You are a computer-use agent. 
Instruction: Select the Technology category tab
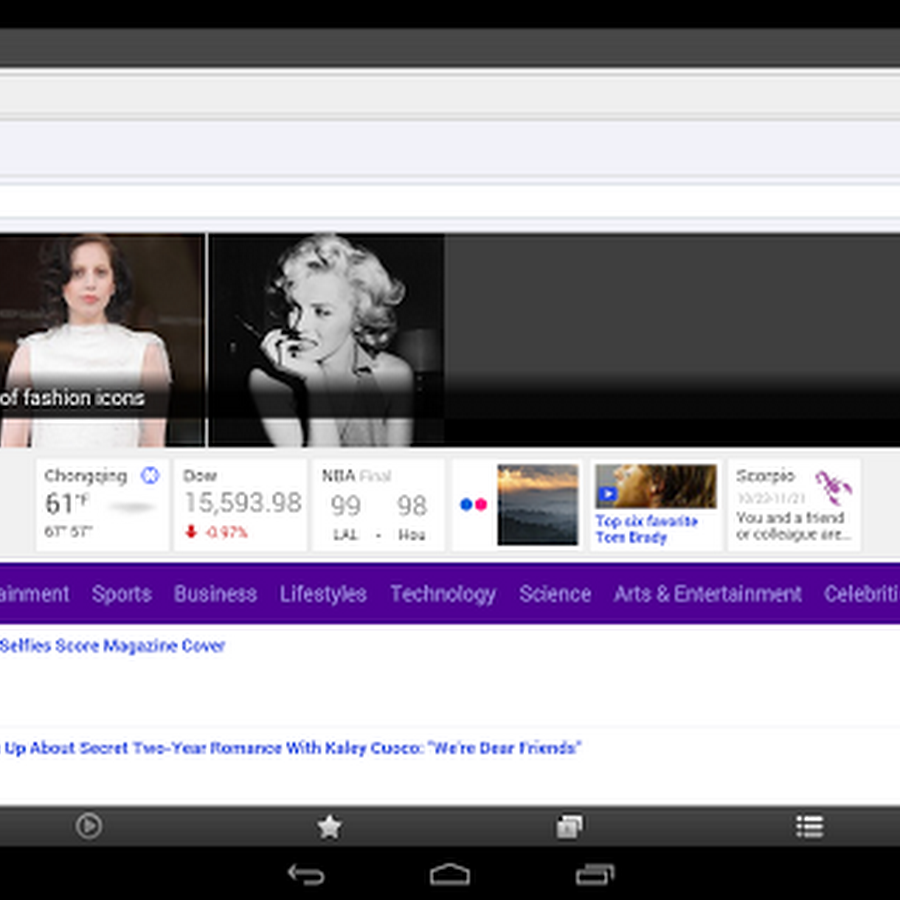(442, 594)
